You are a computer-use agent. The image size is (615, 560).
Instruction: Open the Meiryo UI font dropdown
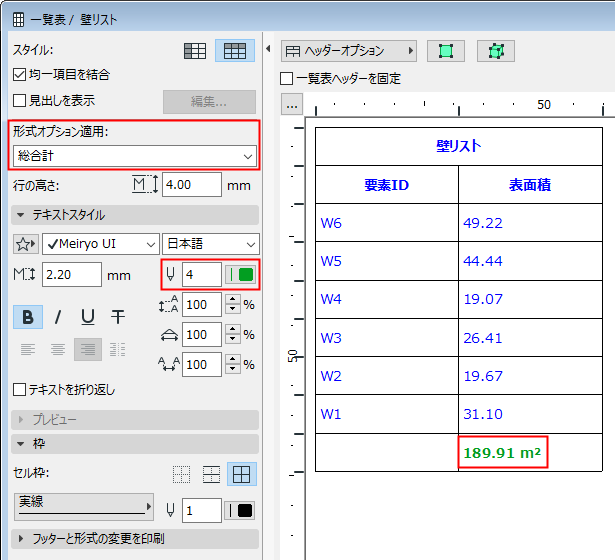click(101, 244)
